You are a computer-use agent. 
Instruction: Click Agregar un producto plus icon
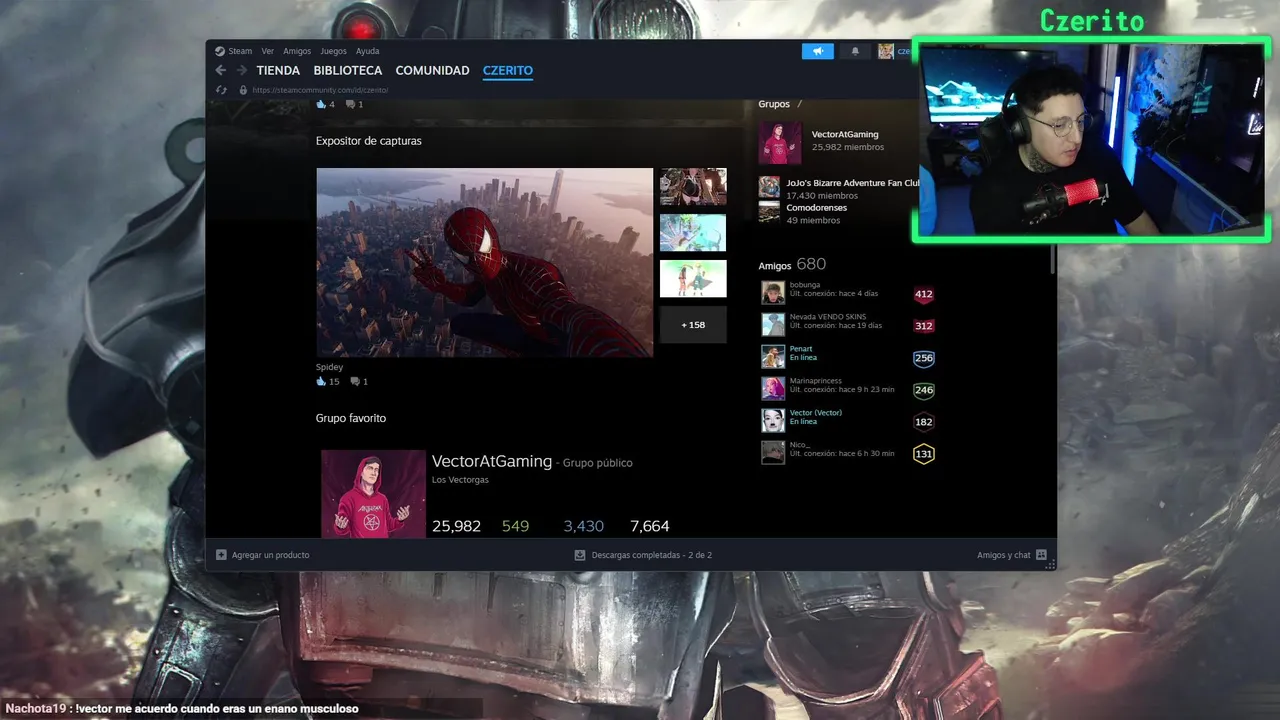[221, 555]
